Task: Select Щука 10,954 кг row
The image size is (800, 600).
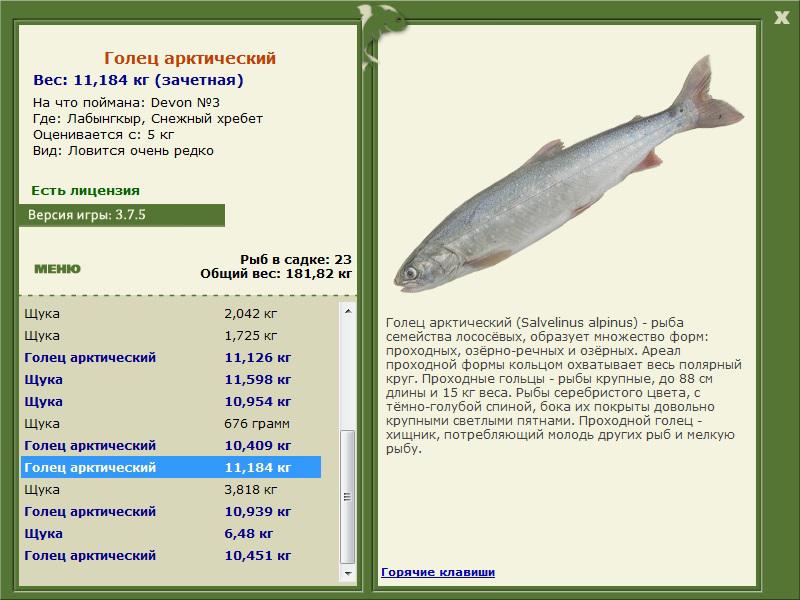Action: coord(171,402)
